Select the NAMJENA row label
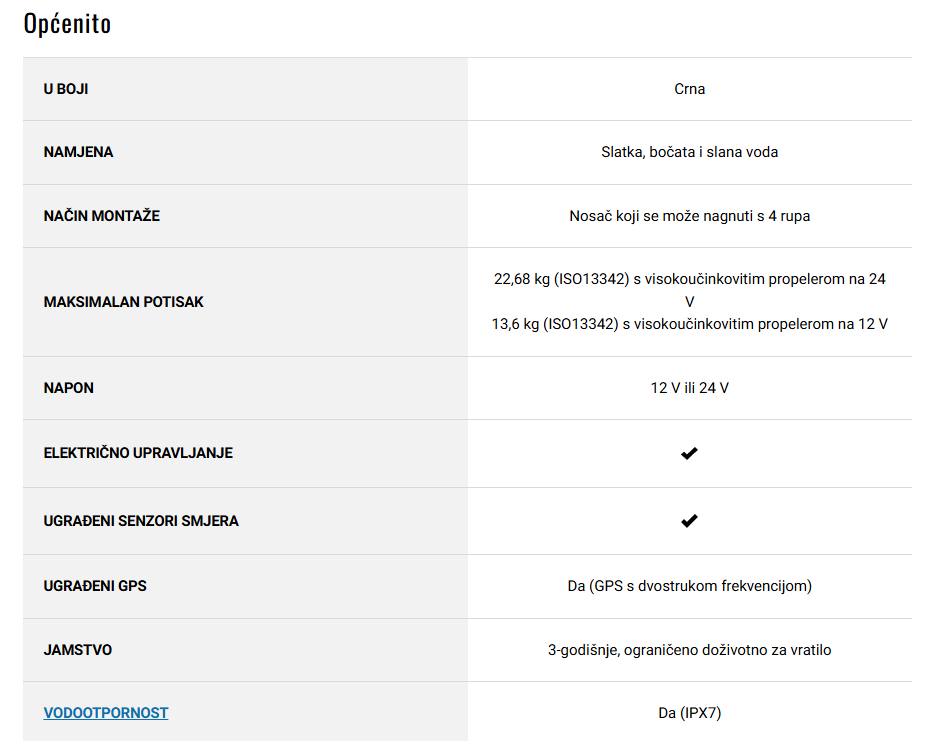931x741 pixels. (78, 152)
